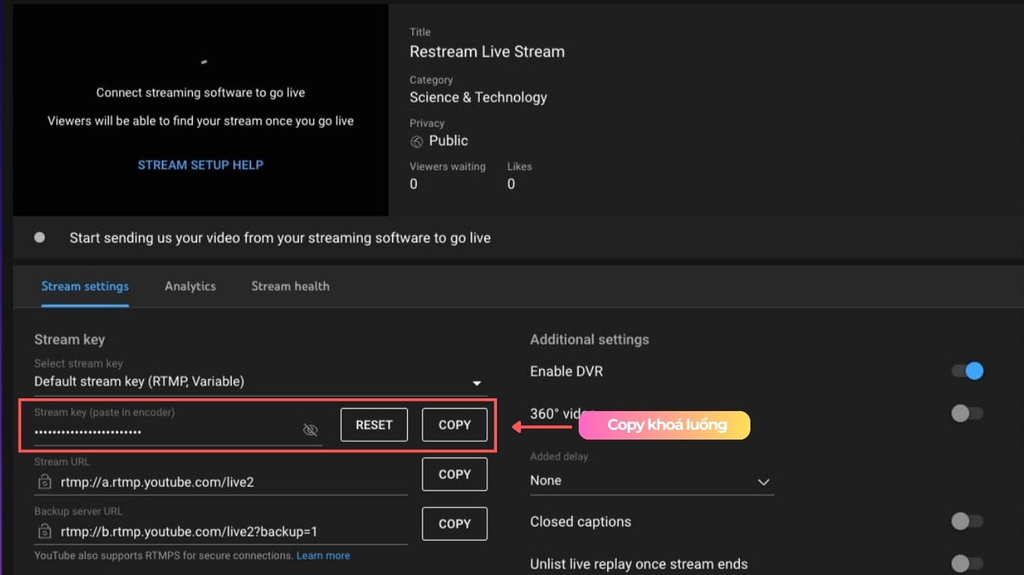Open the Stream health tab
This screenshot has height=575, width=1024.
[291, 286]
